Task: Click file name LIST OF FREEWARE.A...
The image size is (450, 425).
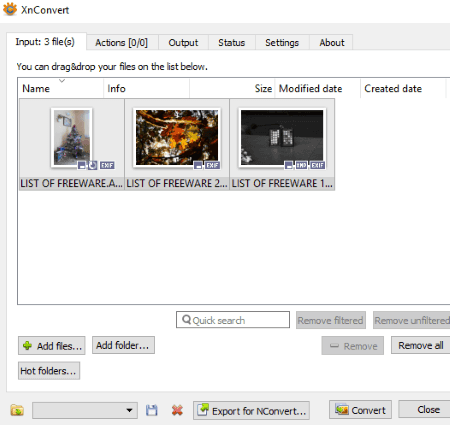Action: 72,183
